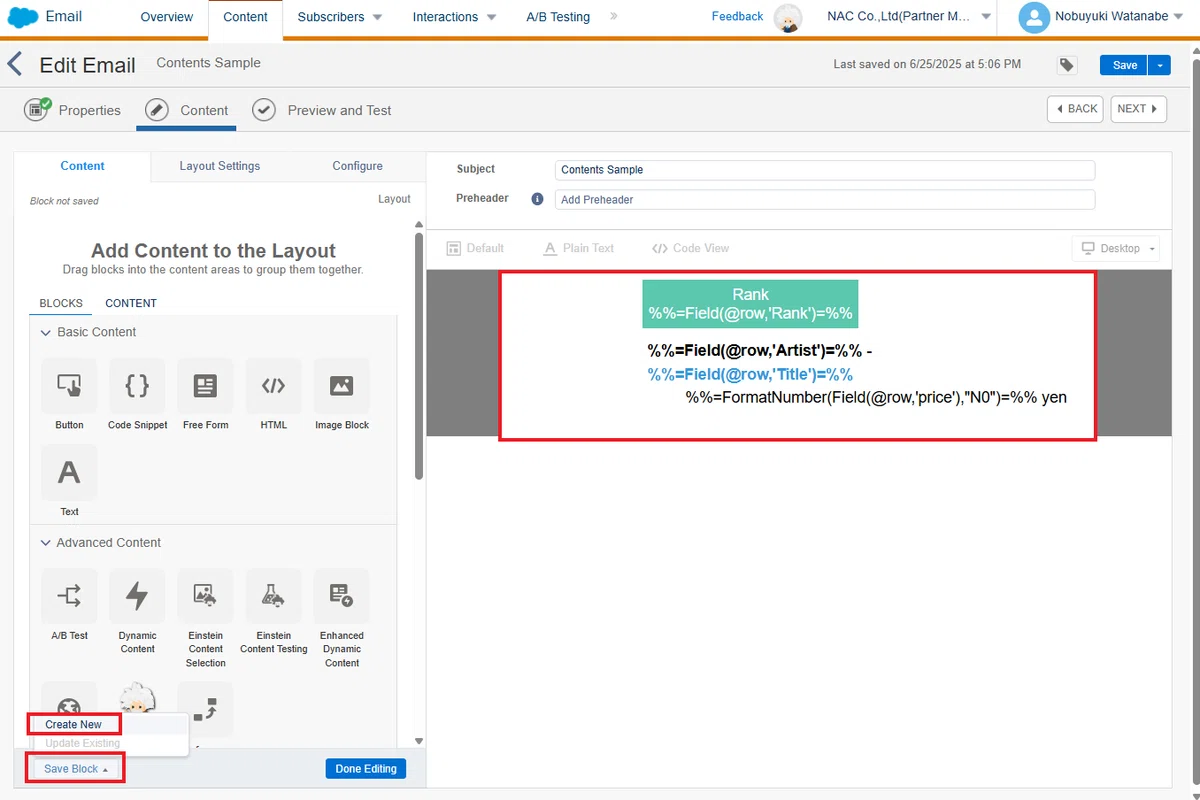Open the Save button dropdown arrow

pos(1159,65)
